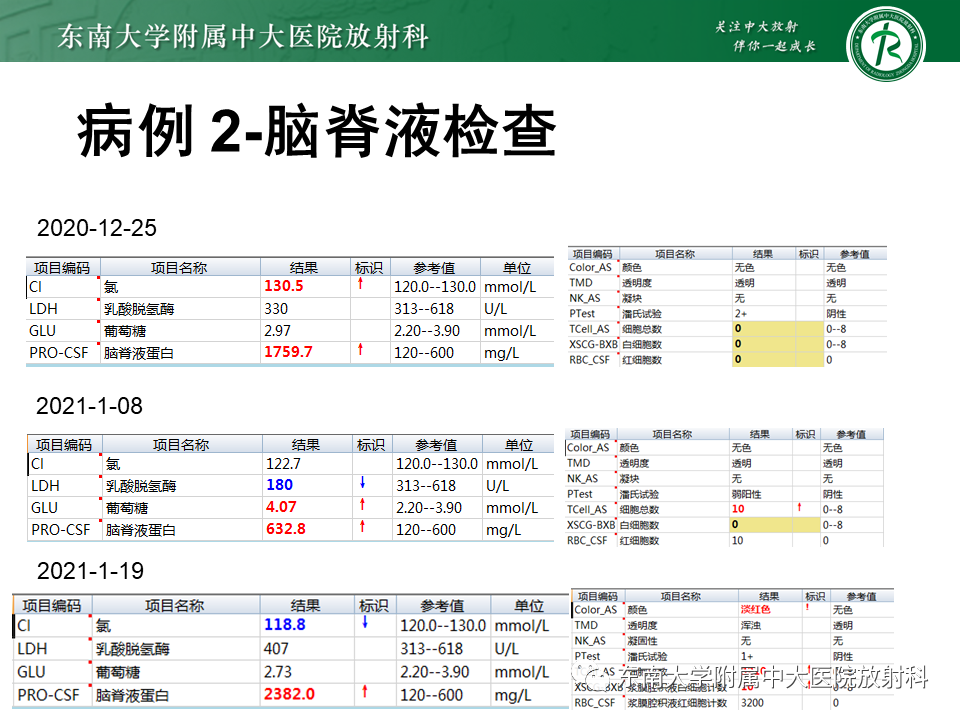The image size is (960, 720).
Task: Select the slide title 病例 2-脑脊液检查
Action: (x=317, y=130)
